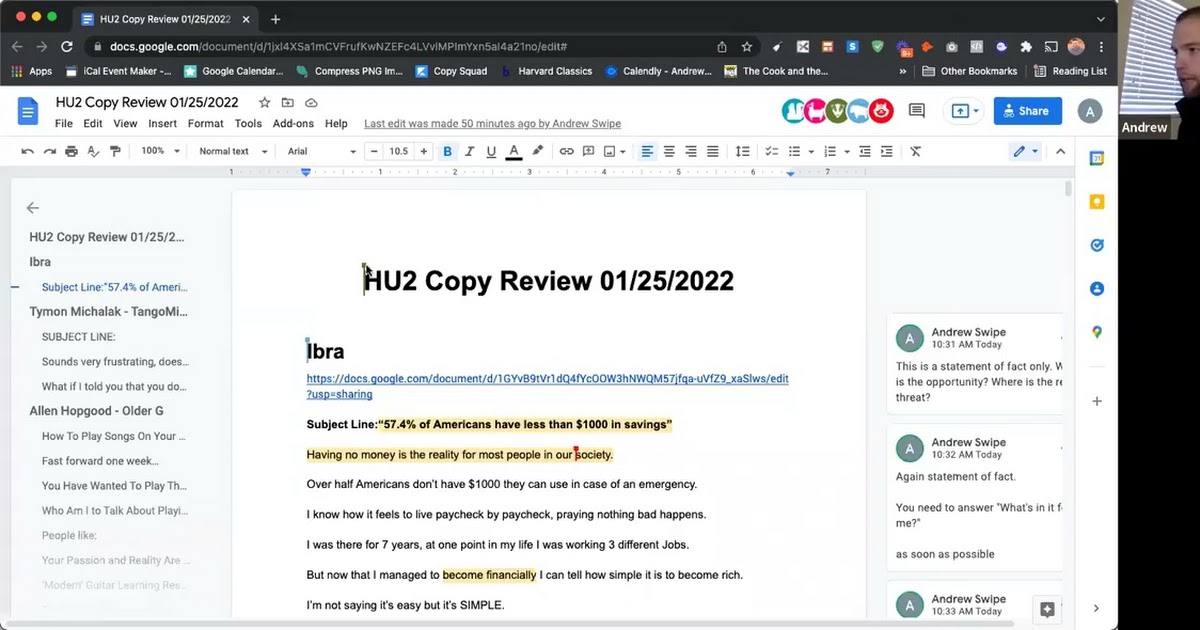Click the Undo arrow in toolbar
1200x630 pixels.
(27, 151)
